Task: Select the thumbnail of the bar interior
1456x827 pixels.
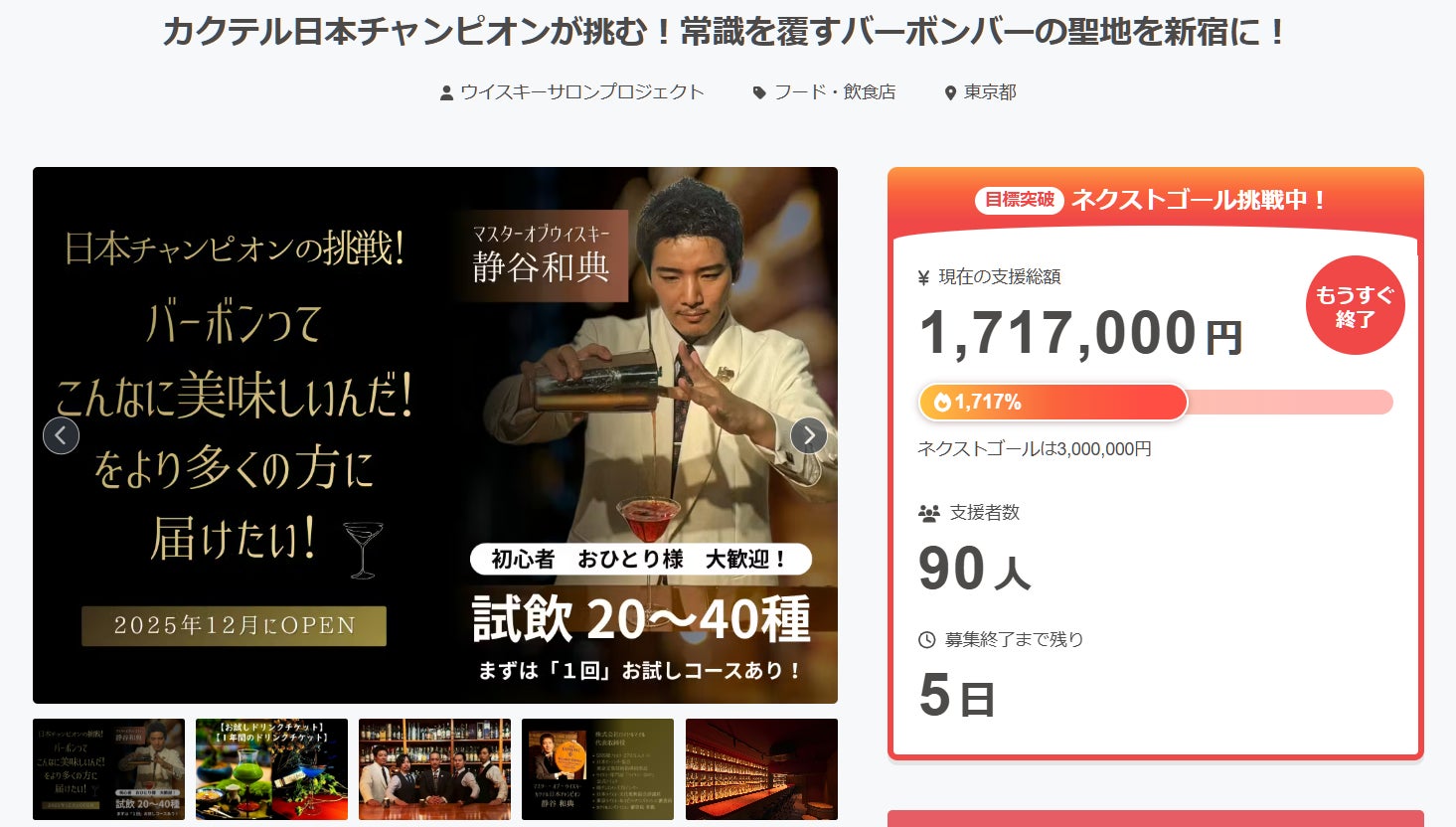Action: 761,769
